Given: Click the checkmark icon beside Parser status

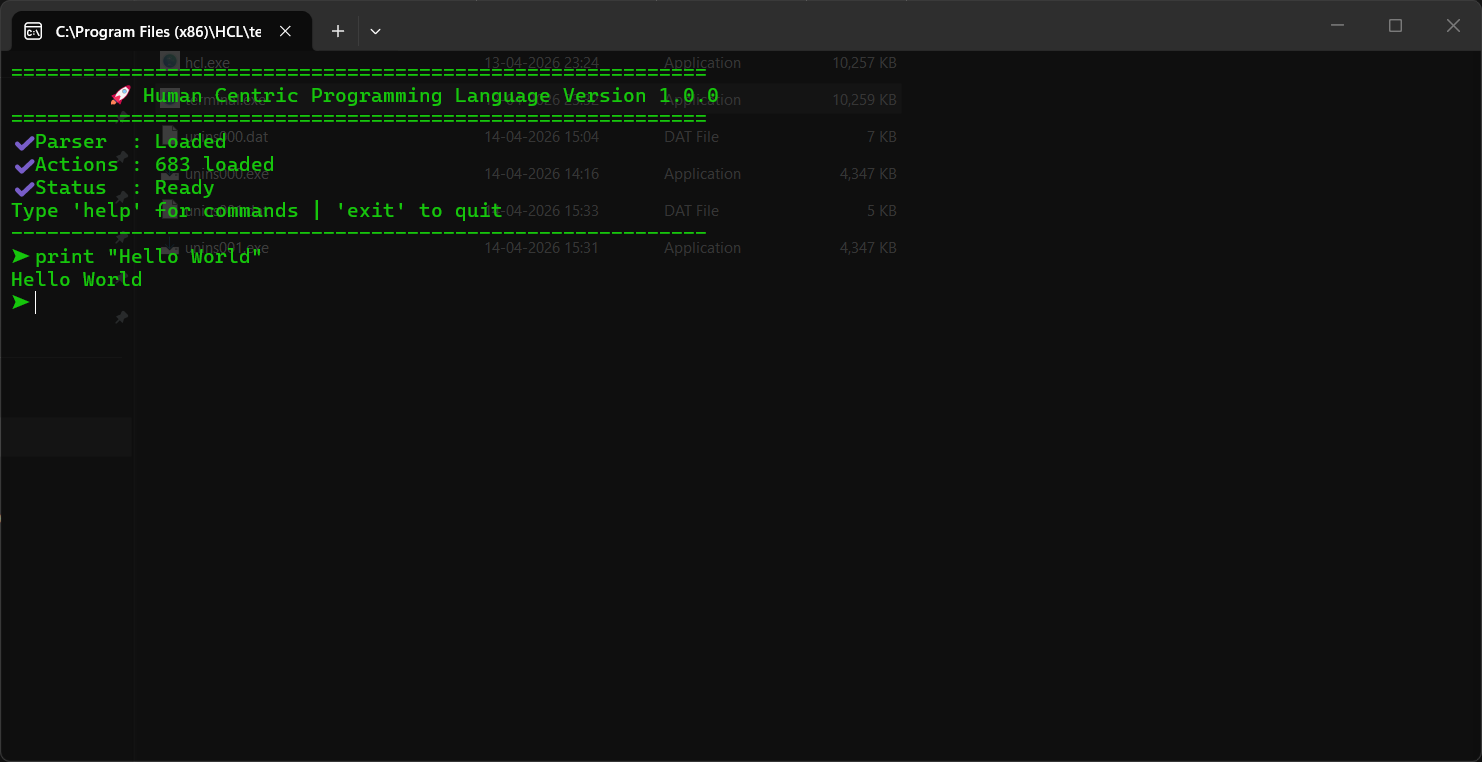Looking at the screenshot, I should (x=22, y=141).
